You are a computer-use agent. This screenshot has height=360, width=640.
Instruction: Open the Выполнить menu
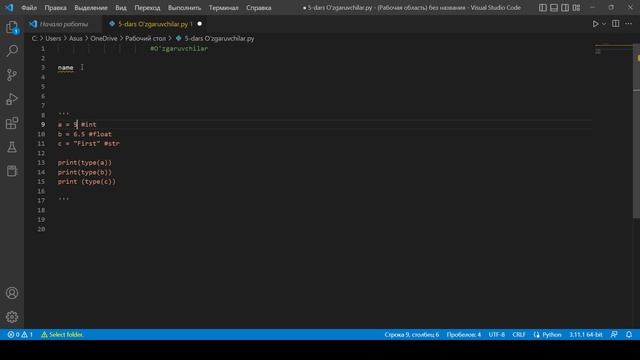pos(184,8)
